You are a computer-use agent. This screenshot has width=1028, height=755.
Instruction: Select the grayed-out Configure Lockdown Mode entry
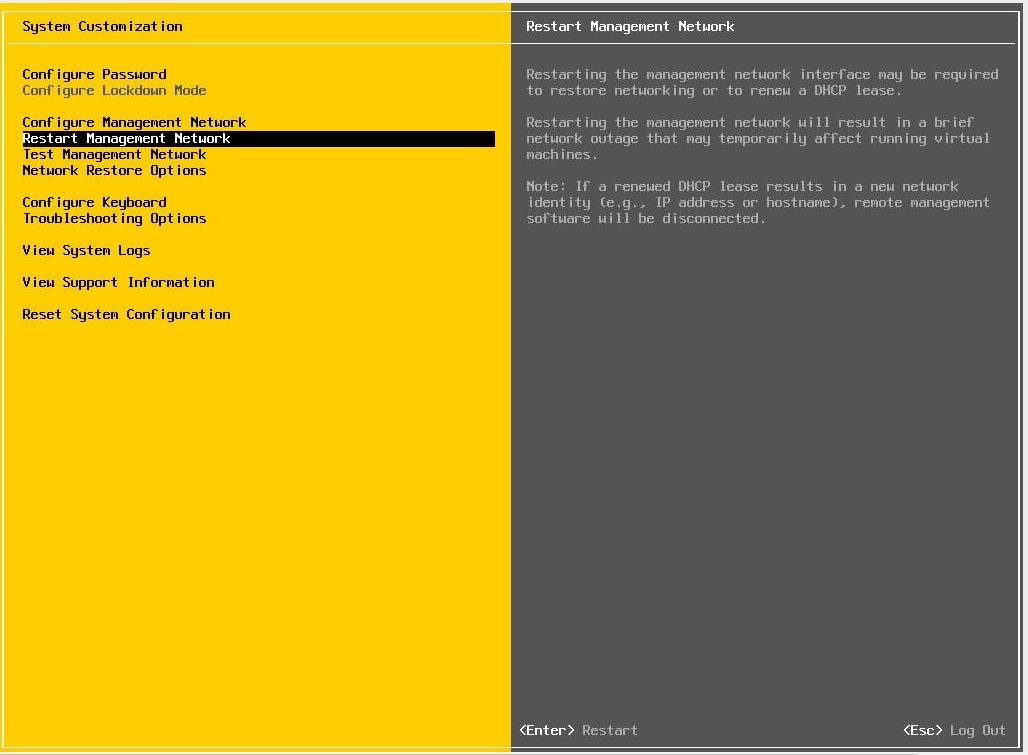[114, 90]
